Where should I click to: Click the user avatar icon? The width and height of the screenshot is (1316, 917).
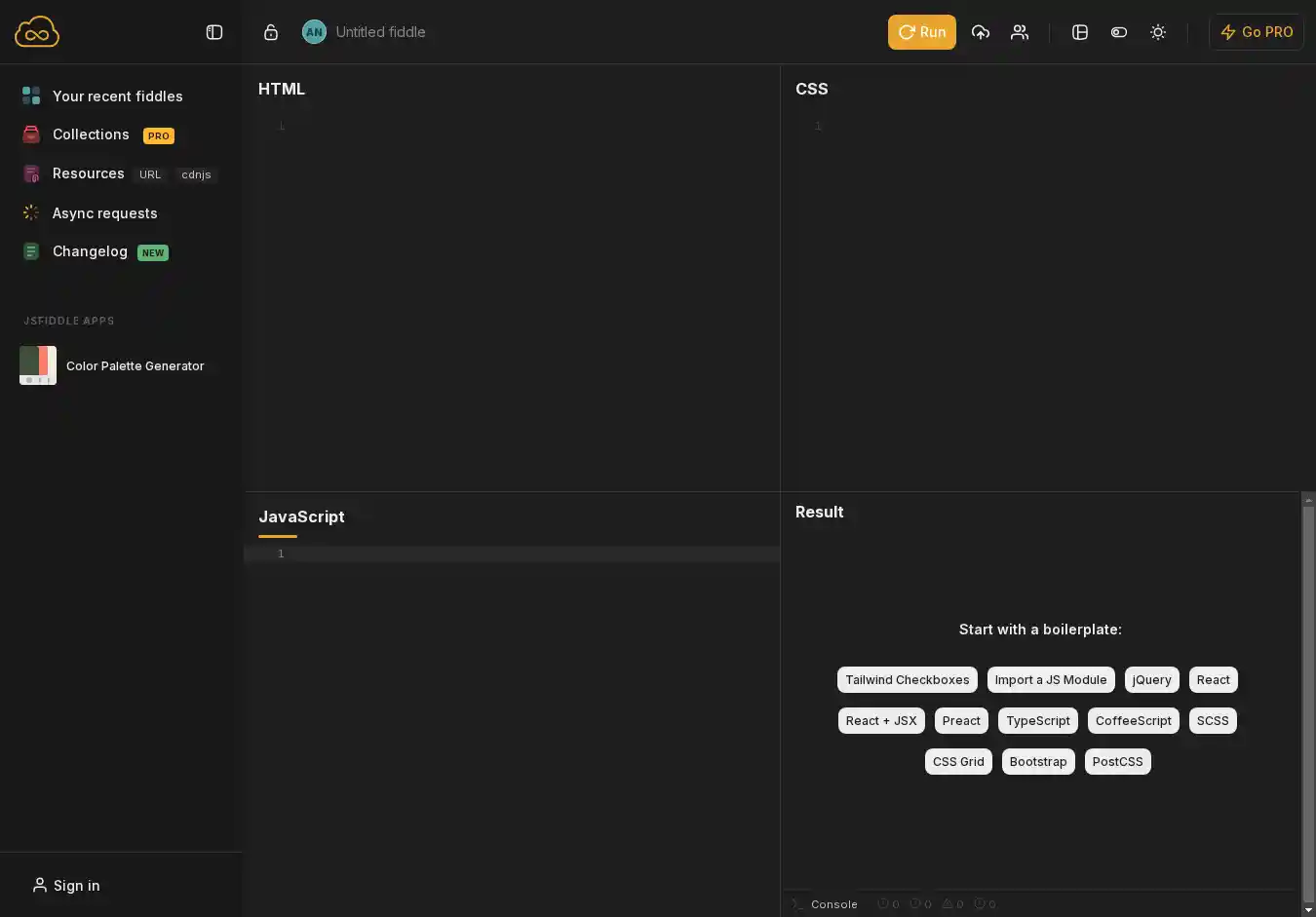(x=314, y=32)
